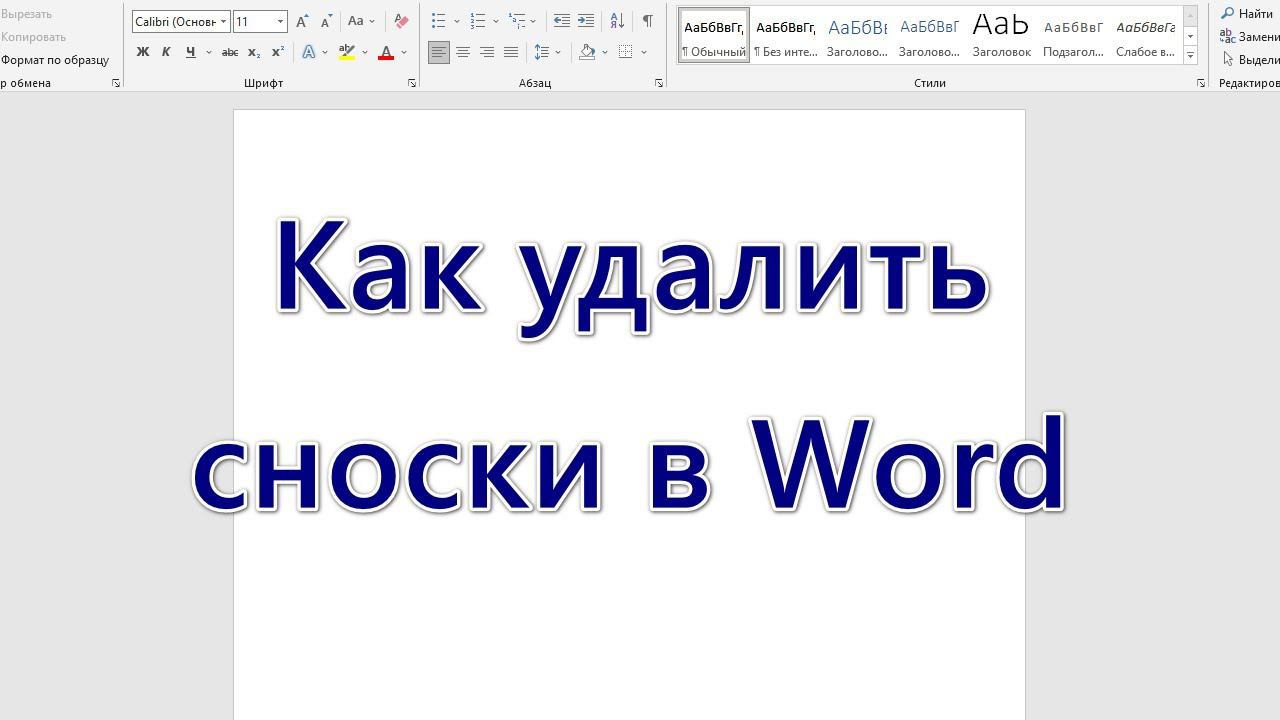The image size is (1280, 720).
Task: Click Найти to search the document
Action: pos(1247,14)
